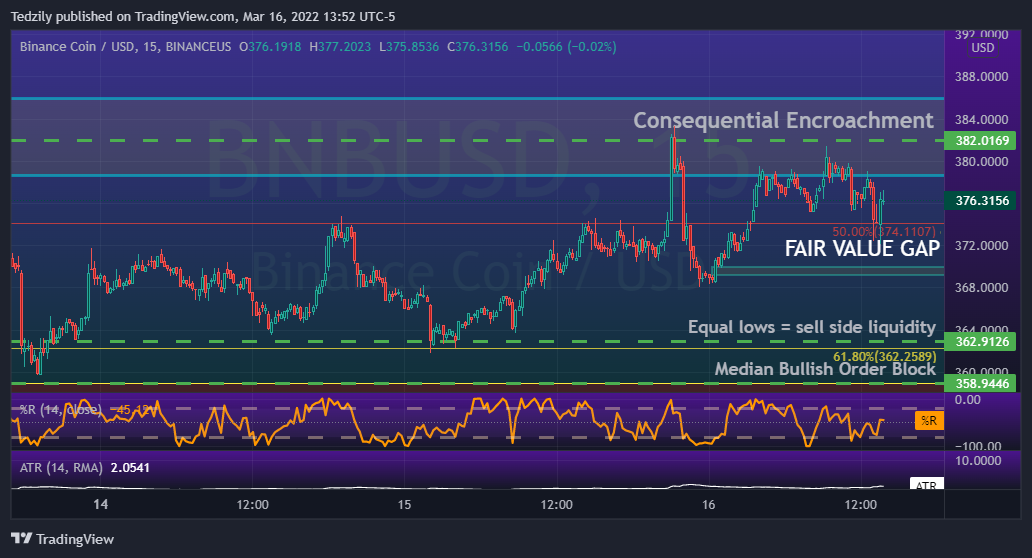Click the 'FAIR VALUE GAP' annotation
Image resolution: width=1032 pixels, height=558 pixels.
[862, 248]
